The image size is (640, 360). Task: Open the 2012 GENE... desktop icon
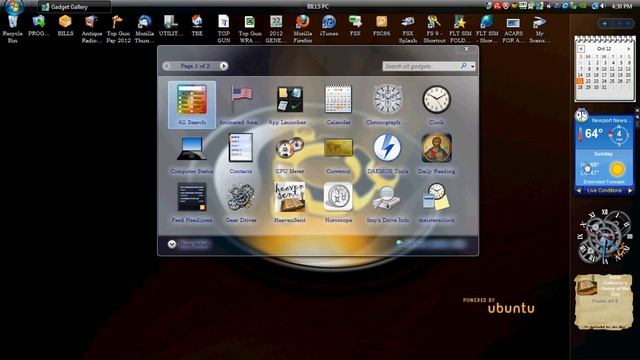[276, 29]
